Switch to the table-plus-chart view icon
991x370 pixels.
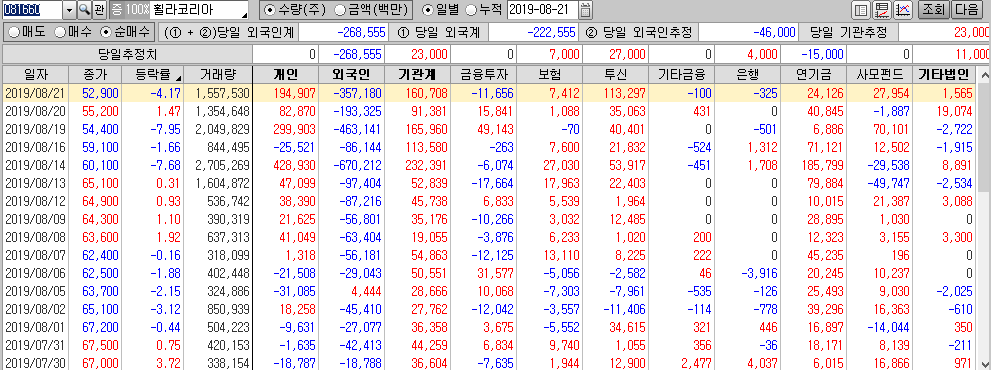[882, 10]
